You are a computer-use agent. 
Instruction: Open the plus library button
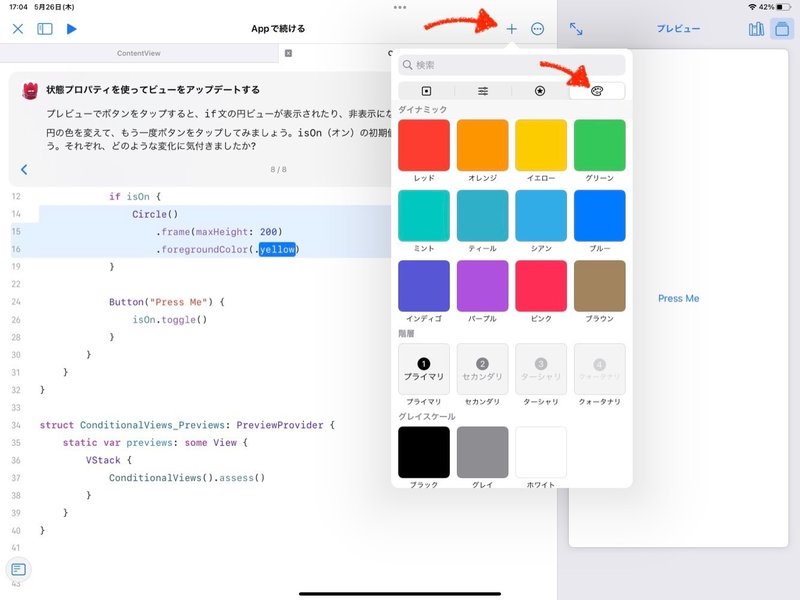pyautogui.click(x=511, y=29)
